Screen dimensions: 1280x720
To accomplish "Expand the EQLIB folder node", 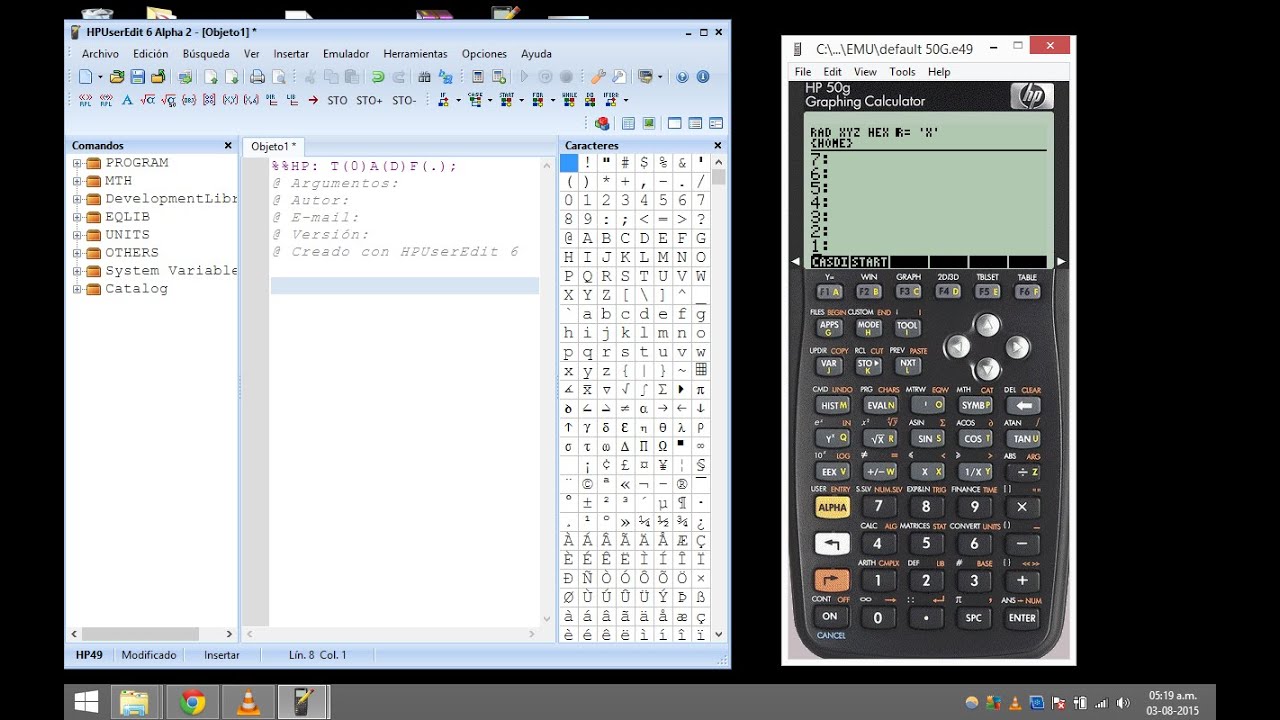I will click(x=77, y=217).
